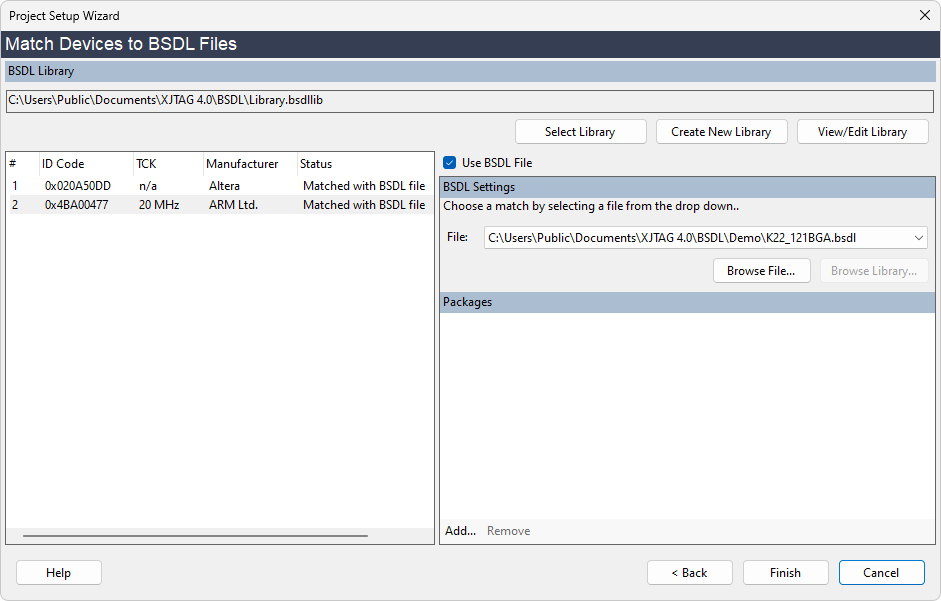Screen dimensions: 941x601
Task: Open View/Edit Library
Action: 862,132
